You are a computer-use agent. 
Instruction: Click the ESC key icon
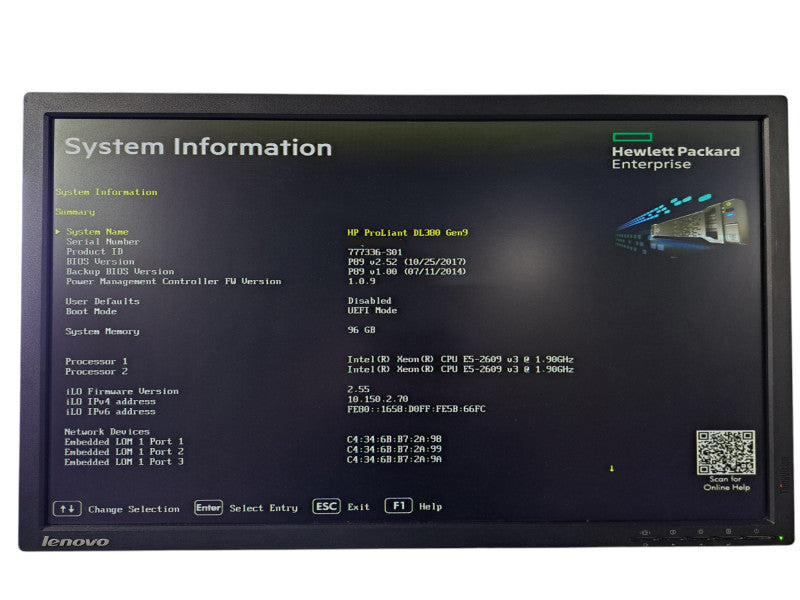tap(327, 506)
